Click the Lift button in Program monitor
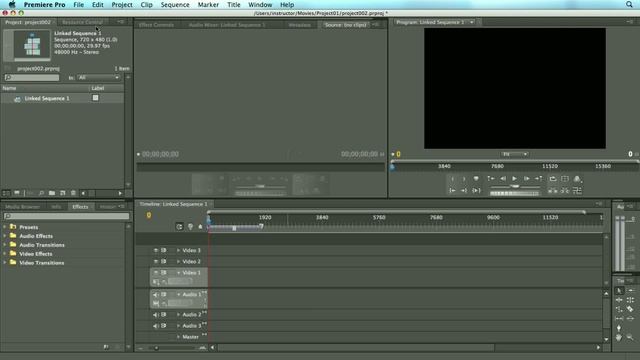 pos(553,191)
